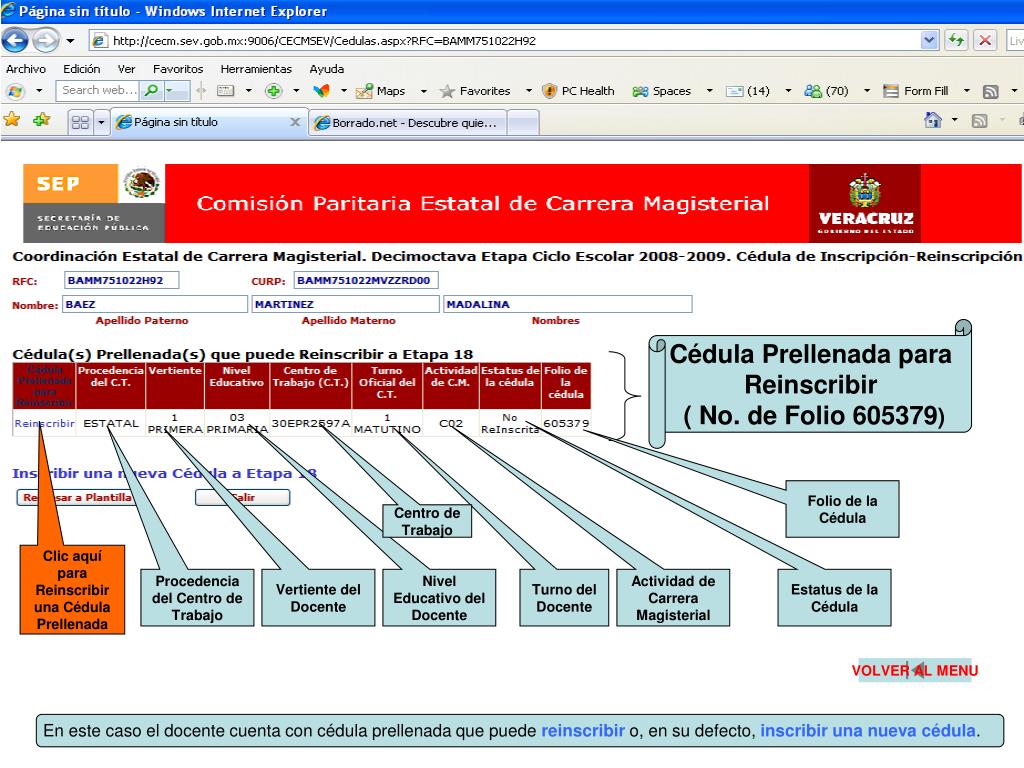Click the table cell ESTATAL
Screen dimensions: 1024x768
pyautogui.click(x=111, y=423)
